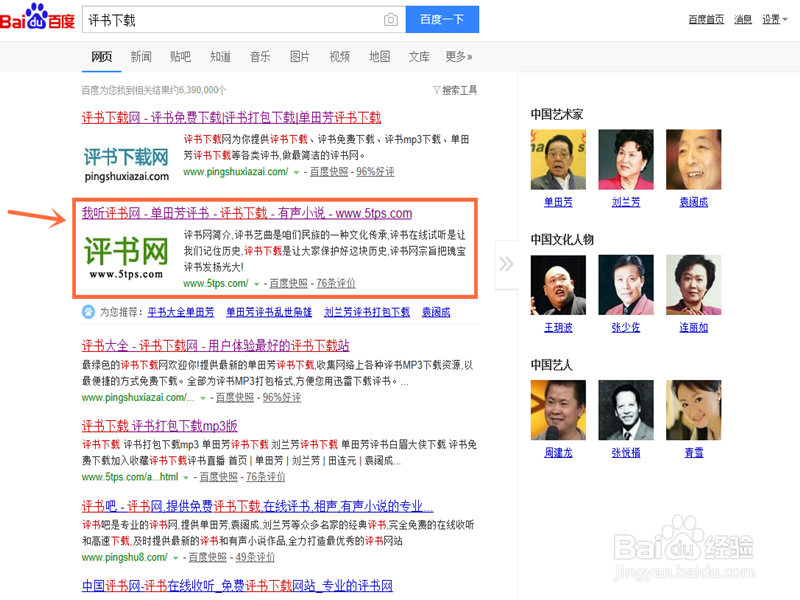This screenshot has height=600, width=800.
Task: Open the 评书吧 - 评书网 result title
Action: coord(258,506)
